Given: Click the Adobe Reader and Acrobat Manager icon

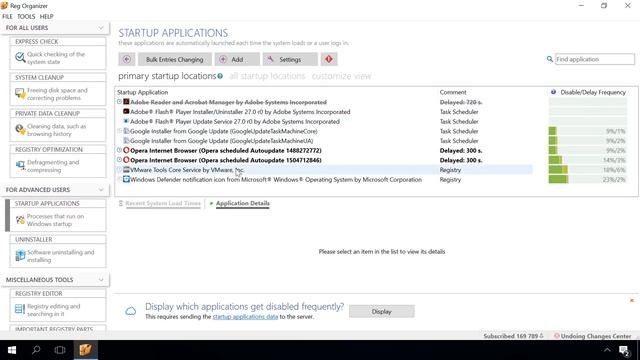Looking at the screenshot, I should pos(126,102).
